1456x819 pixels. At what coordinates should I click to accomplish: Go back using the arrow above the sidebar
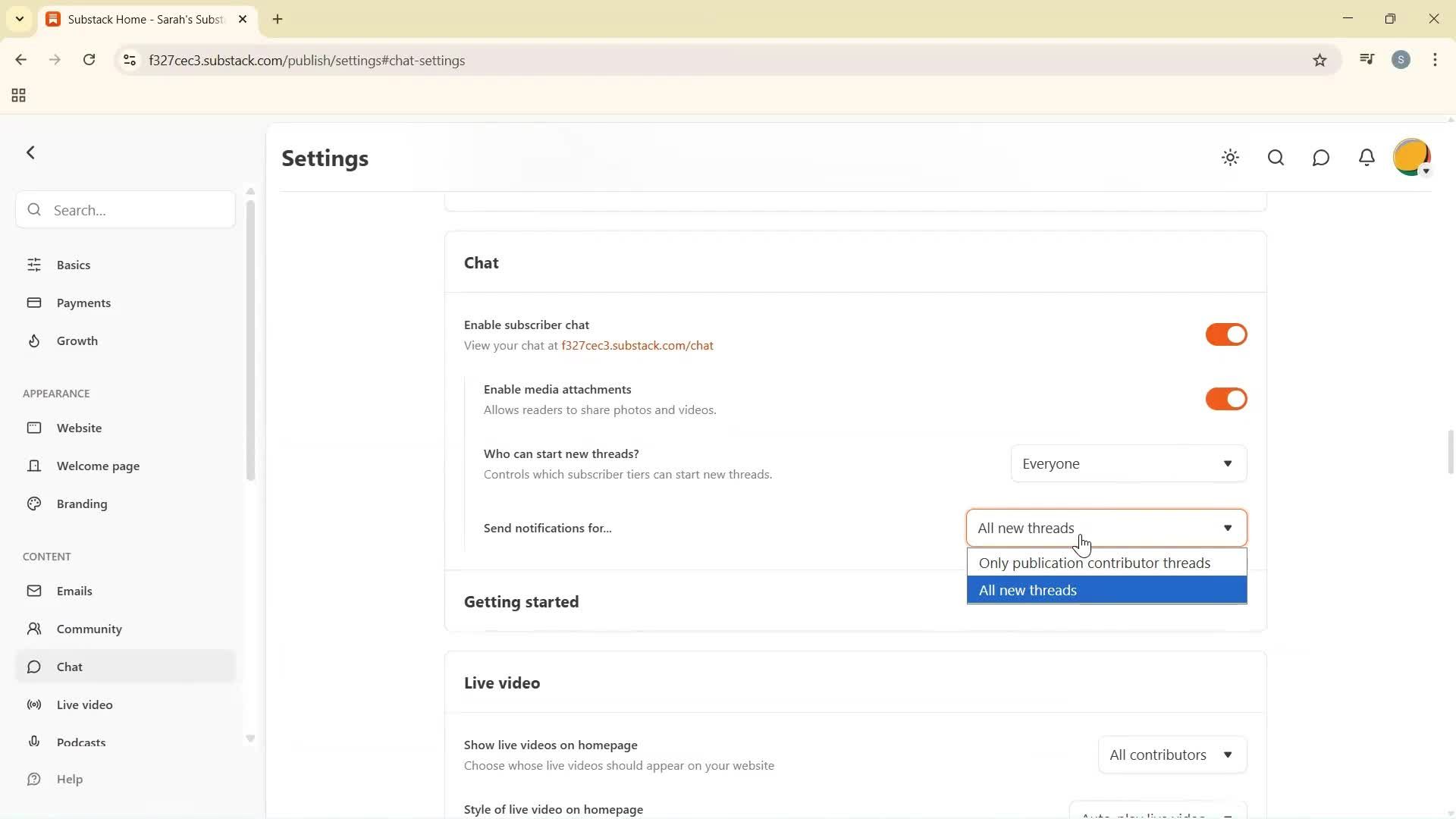tap(31, 152)
